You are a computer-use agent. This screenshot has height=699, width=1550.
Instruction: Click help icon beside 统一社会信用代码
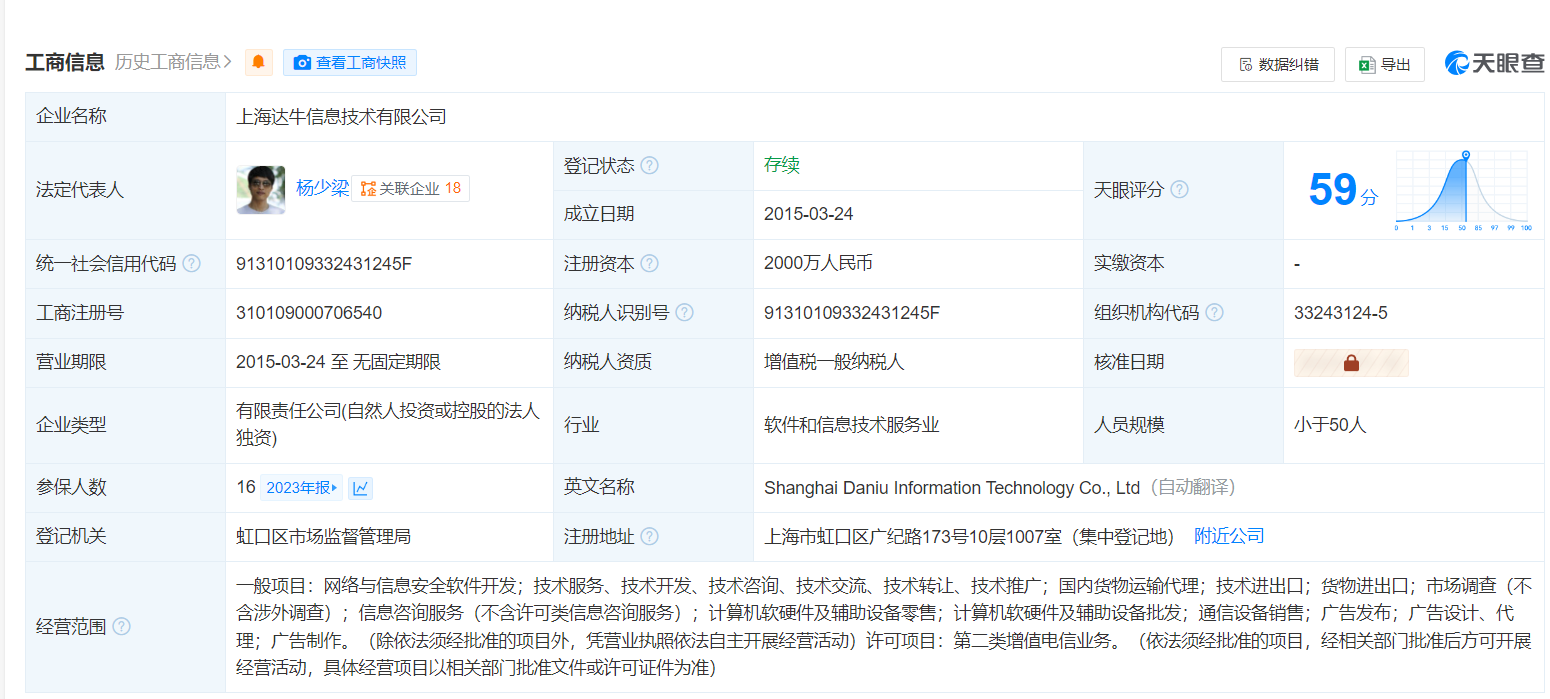[191, 264]
